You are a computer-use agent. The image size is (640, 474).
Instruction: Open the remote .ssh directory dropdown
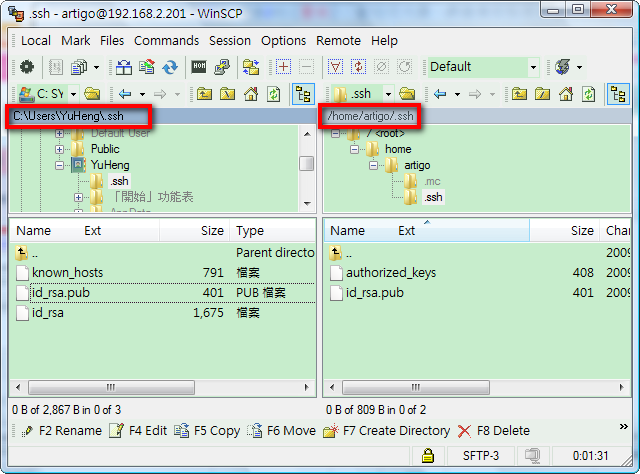click(388, 94)
